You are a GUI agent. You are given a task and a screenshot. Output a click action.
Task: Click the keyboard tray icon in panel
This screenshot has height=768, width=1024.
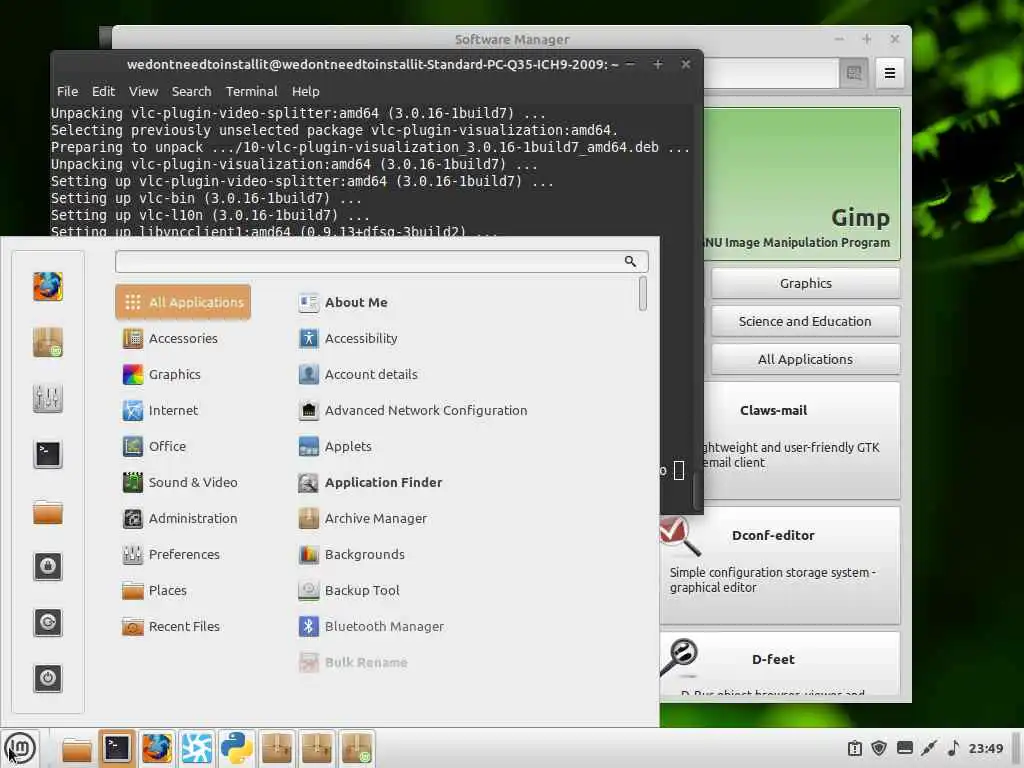(904, 748)
